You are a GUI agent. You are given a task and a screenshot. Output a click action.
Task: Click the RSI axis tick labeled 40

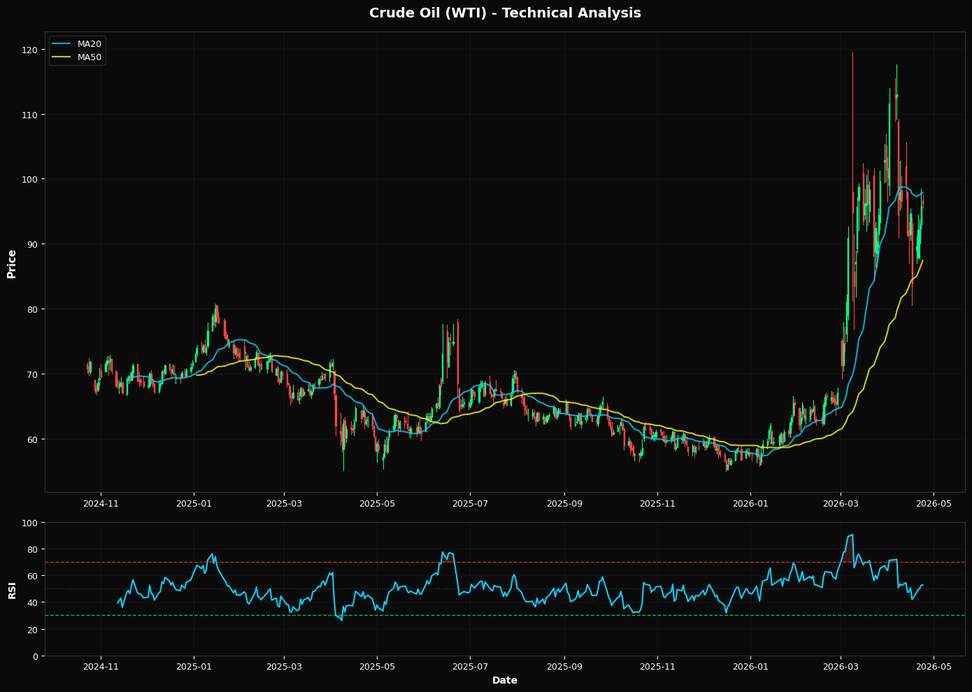point(34,603)
